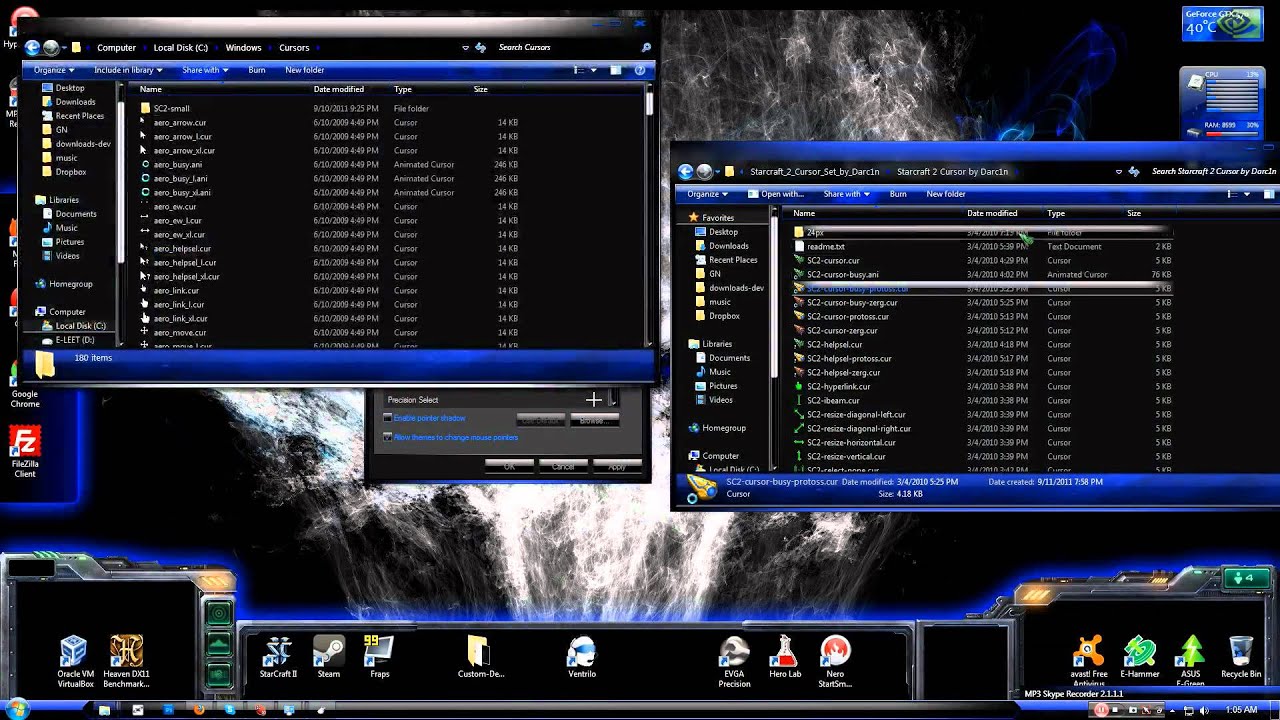Toggle Allow themes to change mouse pointers

tap(388, 437)
